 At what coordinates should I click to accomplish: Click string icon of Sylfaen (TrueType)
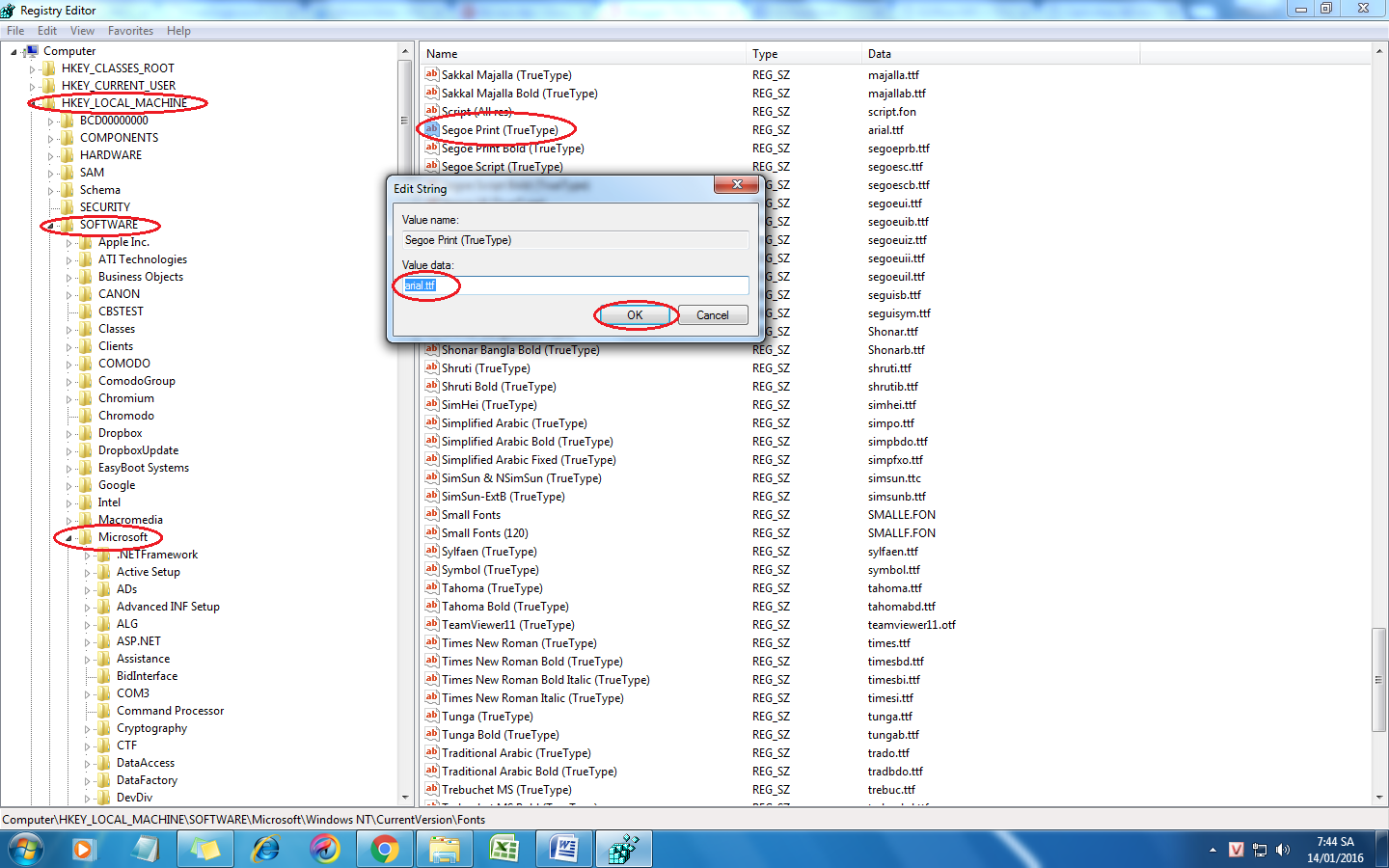432,551
